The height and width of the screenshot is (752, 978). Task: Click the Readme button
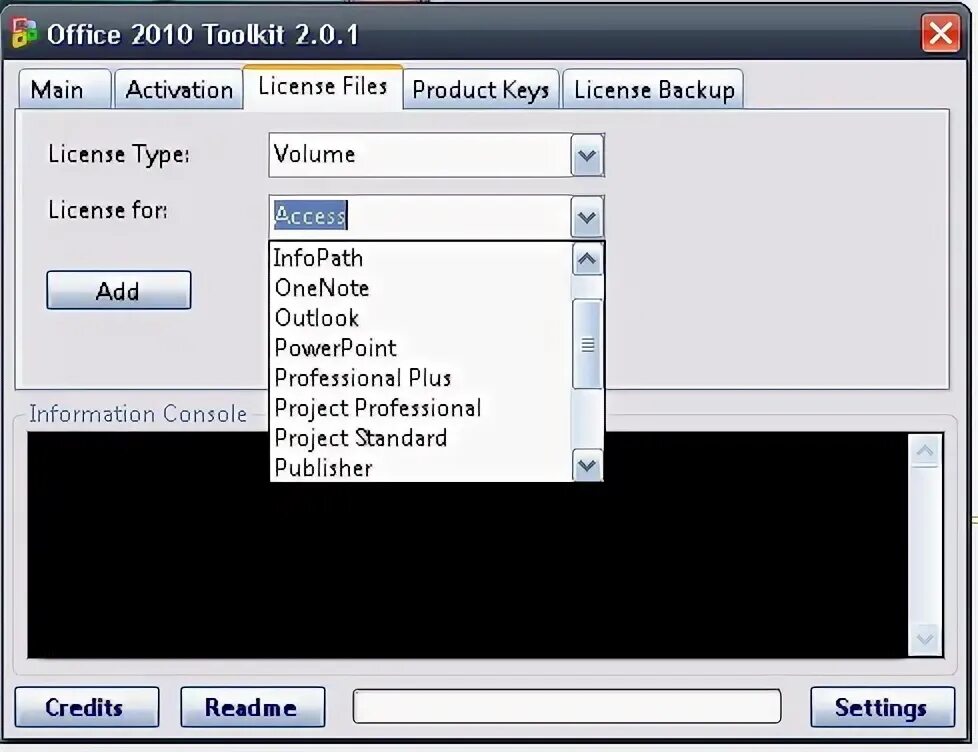pyautogui.click(x=252, y=707)
